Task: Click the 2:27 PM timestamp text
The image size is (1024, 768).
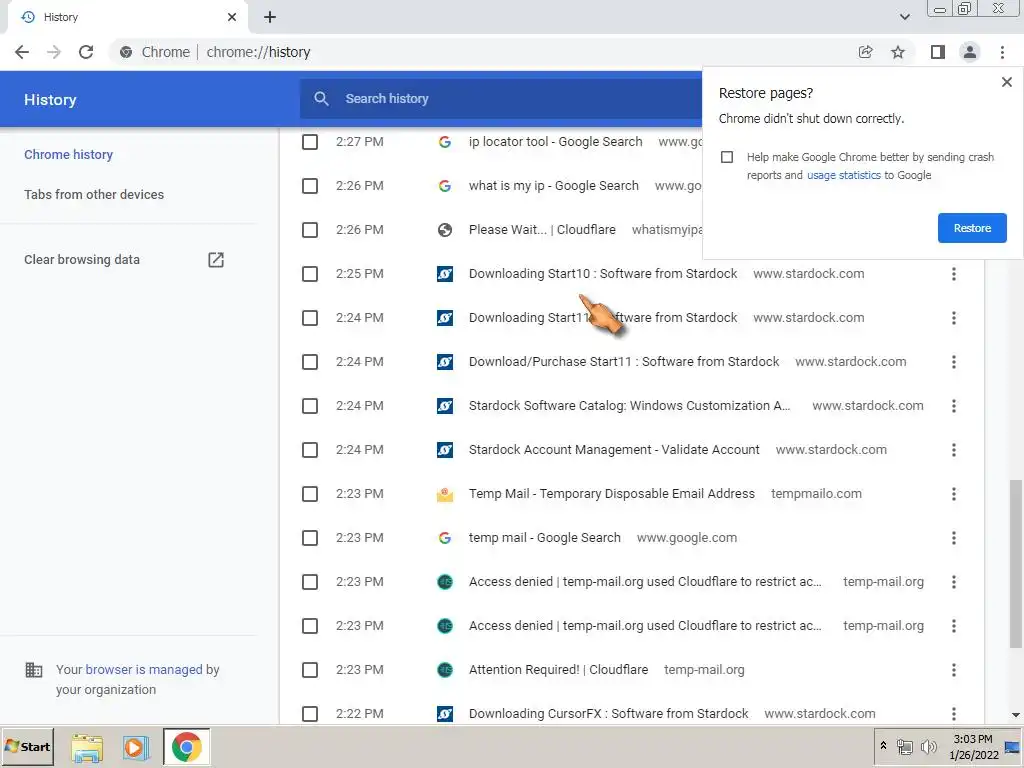Action: (360, 142)
